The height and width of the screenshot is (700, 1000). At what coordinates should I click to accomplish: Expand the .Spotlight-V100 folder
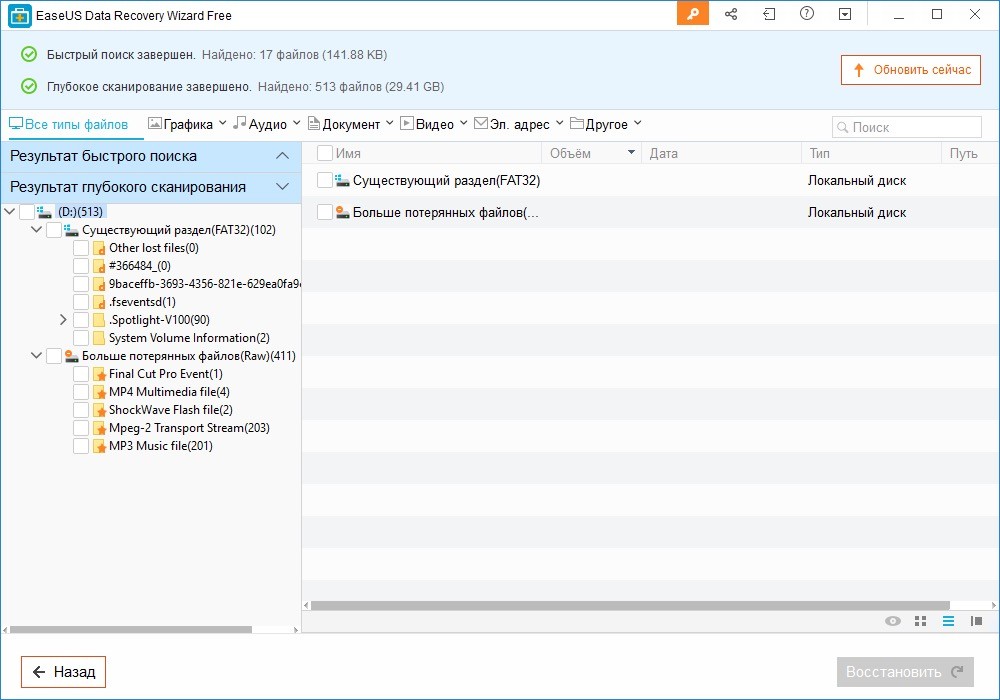point(63,320)
